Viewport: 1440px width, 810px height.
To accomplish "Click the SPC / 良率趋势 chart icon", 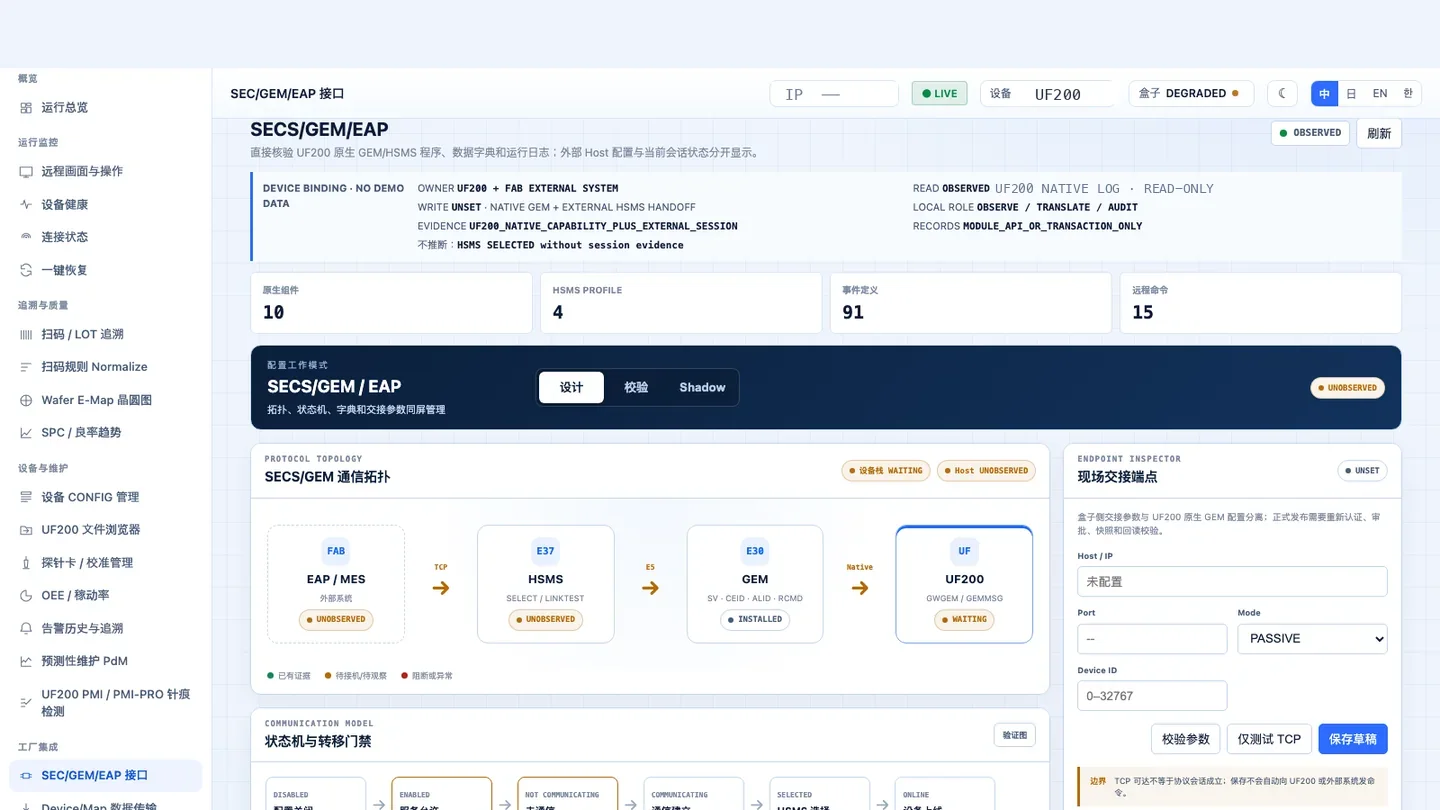I will pyautogui.click(x=26, y=433).
